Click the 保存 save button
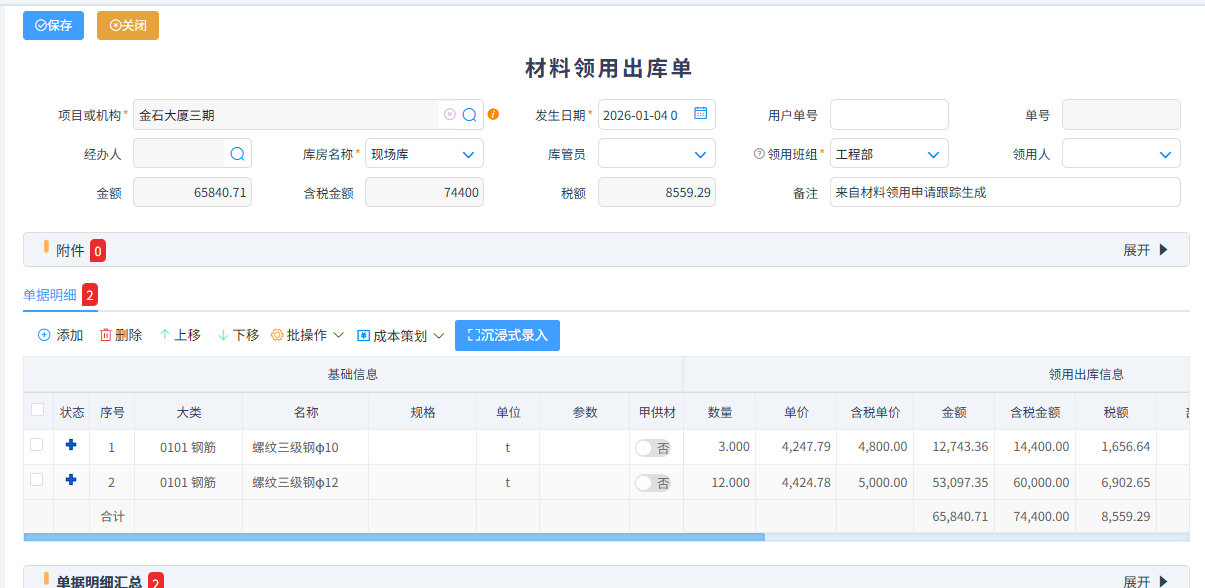 coord(53,24)
